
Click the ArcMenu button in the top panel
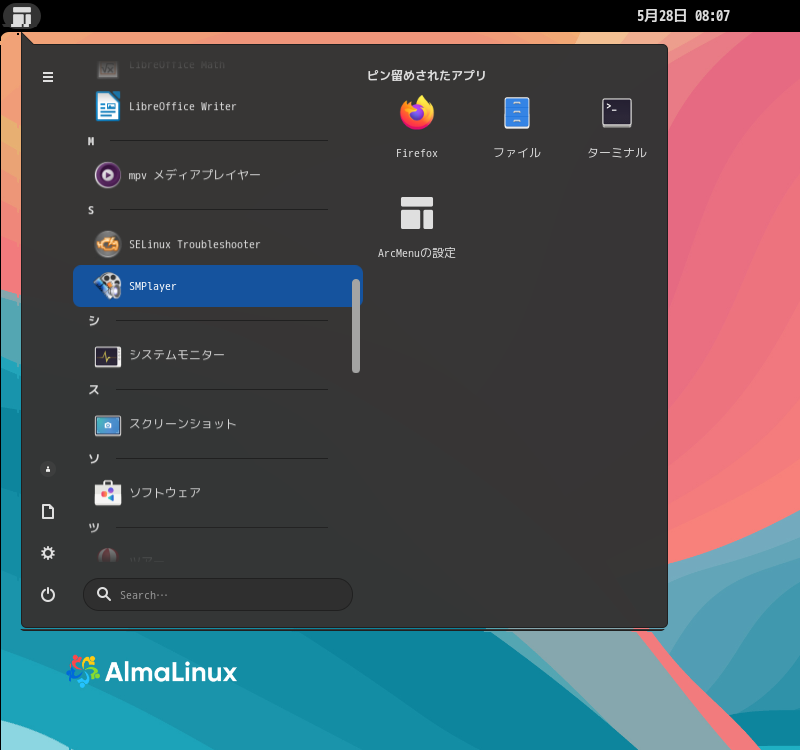click(x=21, y=16)
